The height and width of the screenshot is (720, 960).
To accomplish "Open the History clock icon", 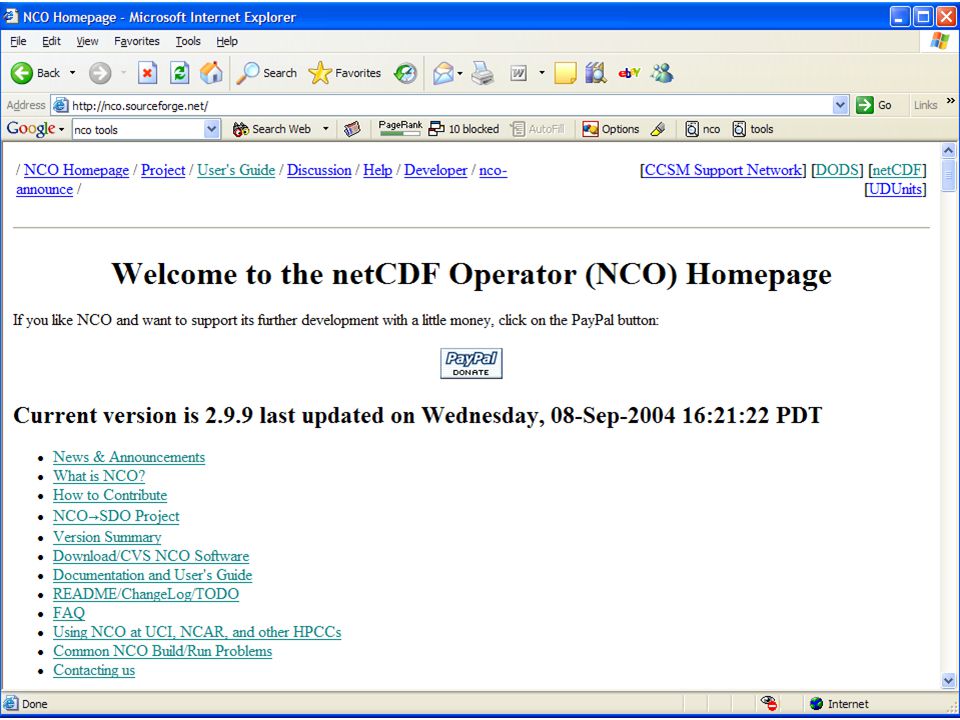I will click(405, 73).
